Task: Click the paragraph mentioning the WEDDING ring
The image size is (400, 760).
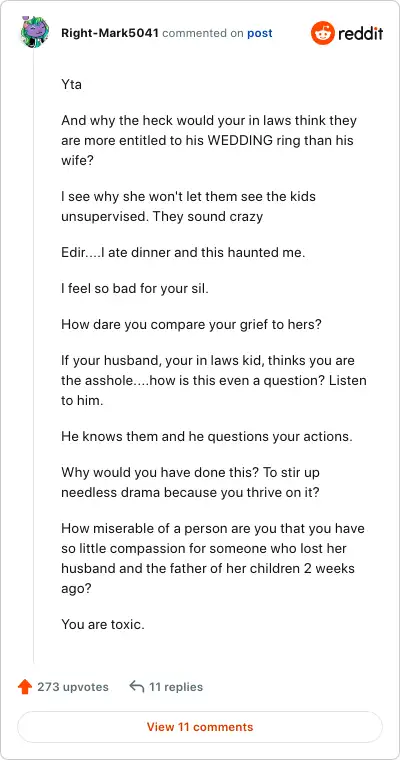Action: click(208, 141)
